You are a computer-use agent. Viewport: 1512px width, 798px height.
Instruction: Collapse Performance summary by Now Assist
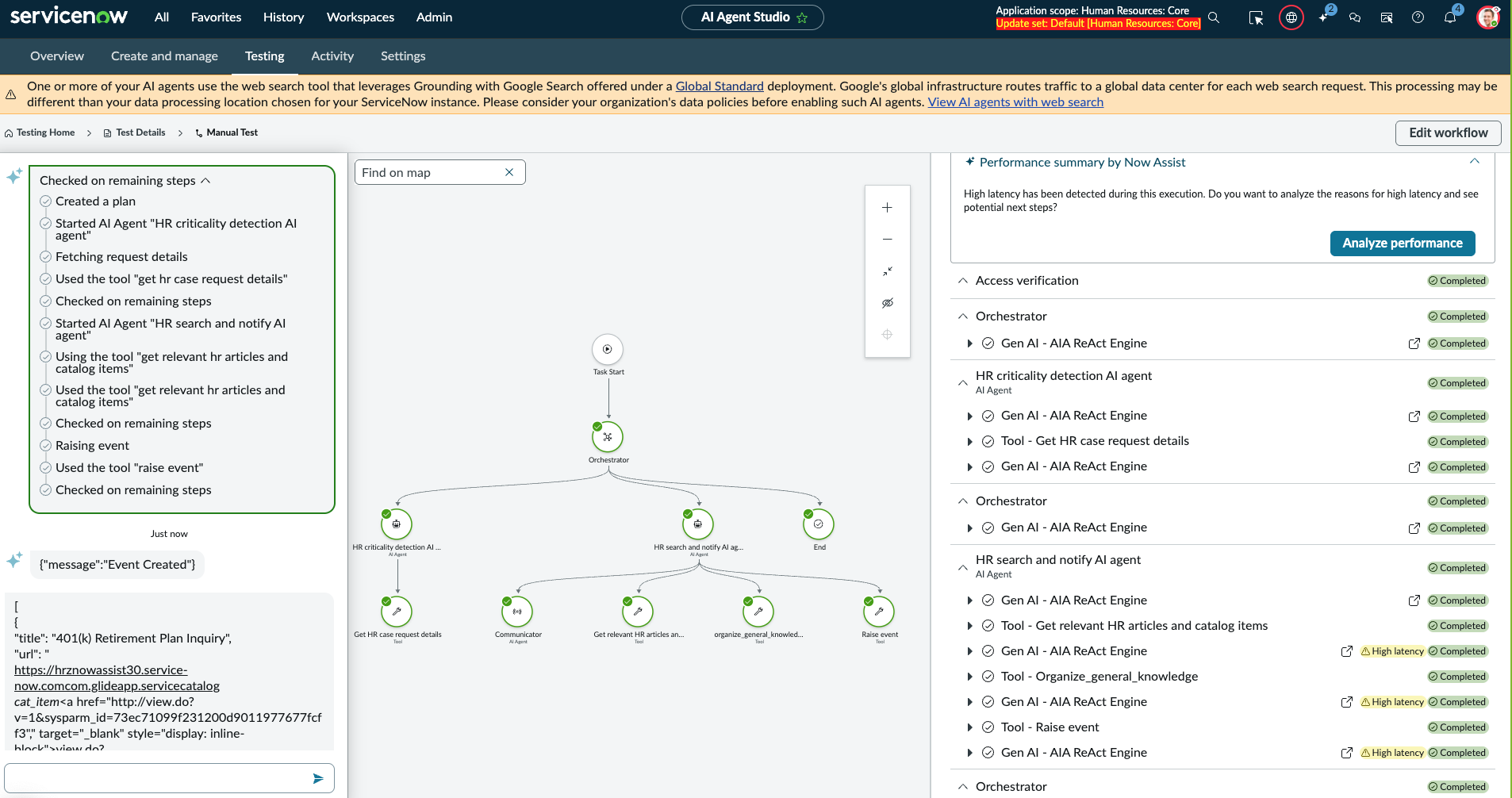[x=1474, y=161]
